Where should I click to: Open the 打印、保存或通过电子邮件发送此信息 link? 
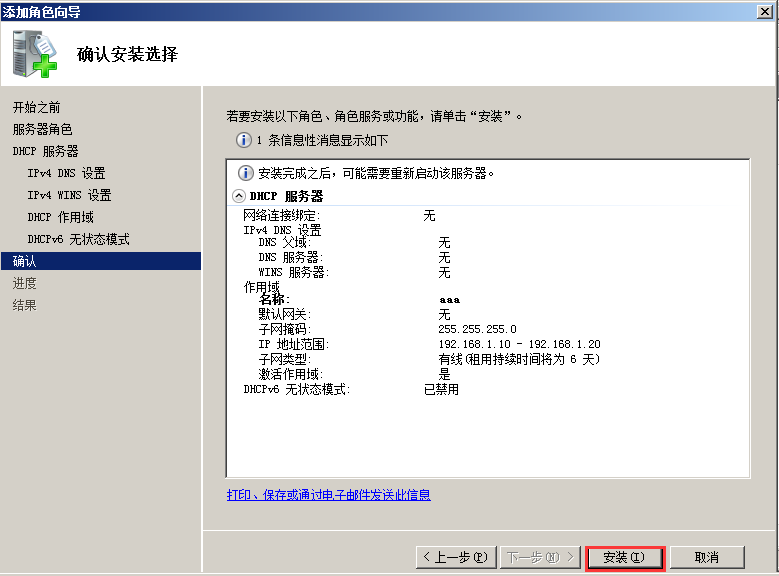pos(328,495)
